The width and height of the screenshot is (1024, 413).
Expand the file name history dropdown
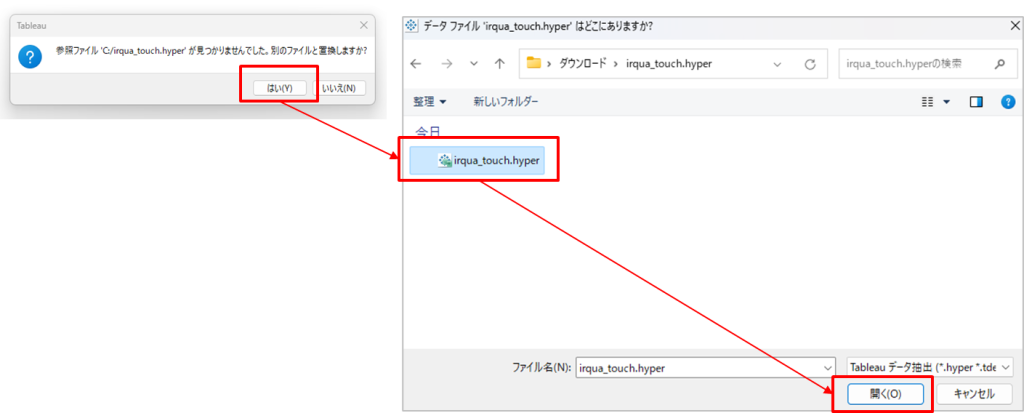[826, 367]
